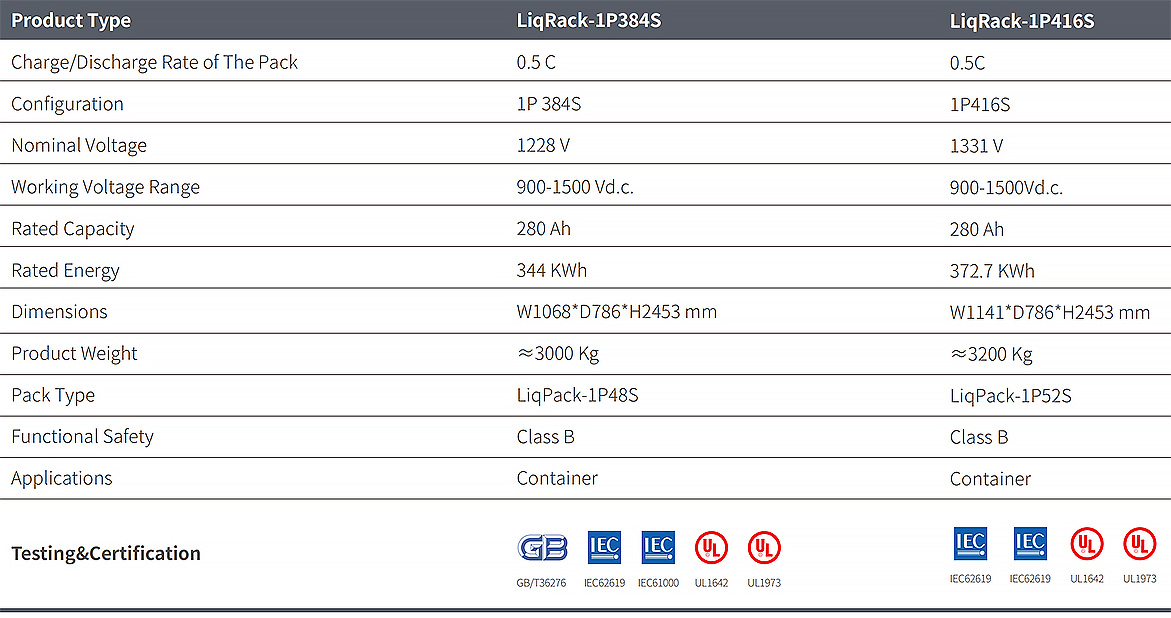1171x618 pixels.
Task: Click the 1P 384S configuration value
Action: [549, 104]
